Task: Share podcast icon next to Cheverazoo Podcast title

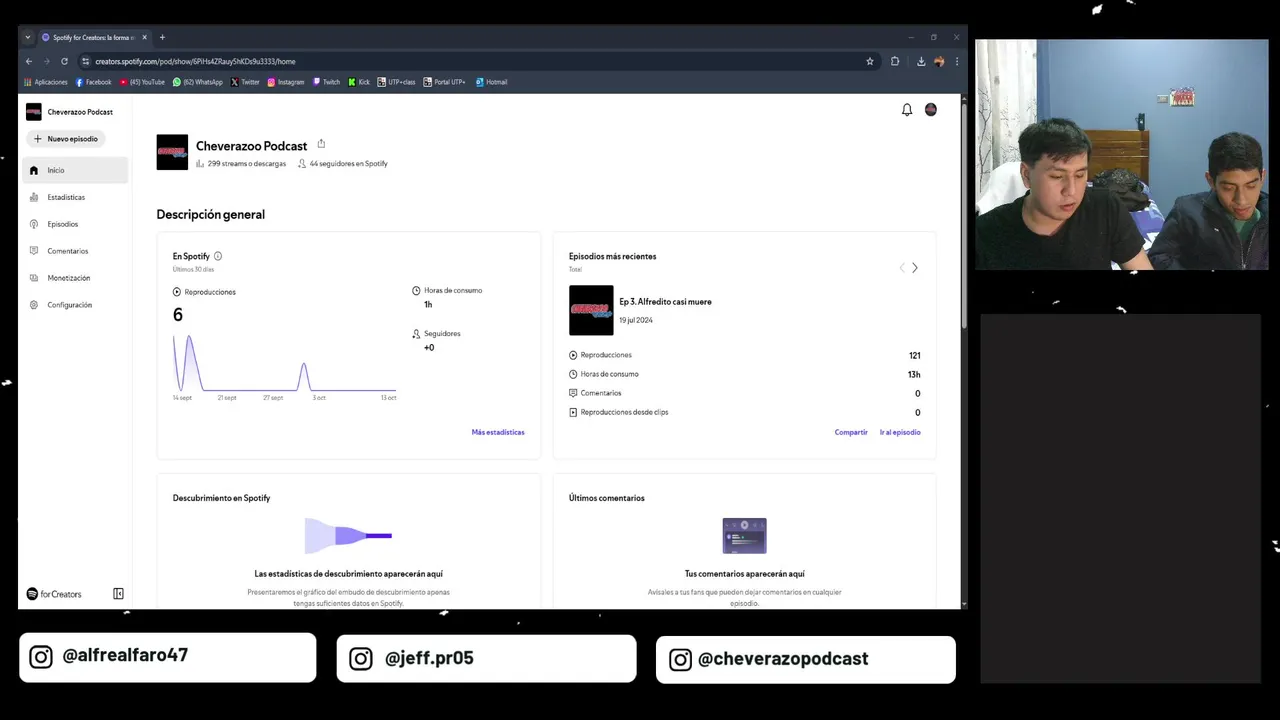Action: click(x=321, y=144)
